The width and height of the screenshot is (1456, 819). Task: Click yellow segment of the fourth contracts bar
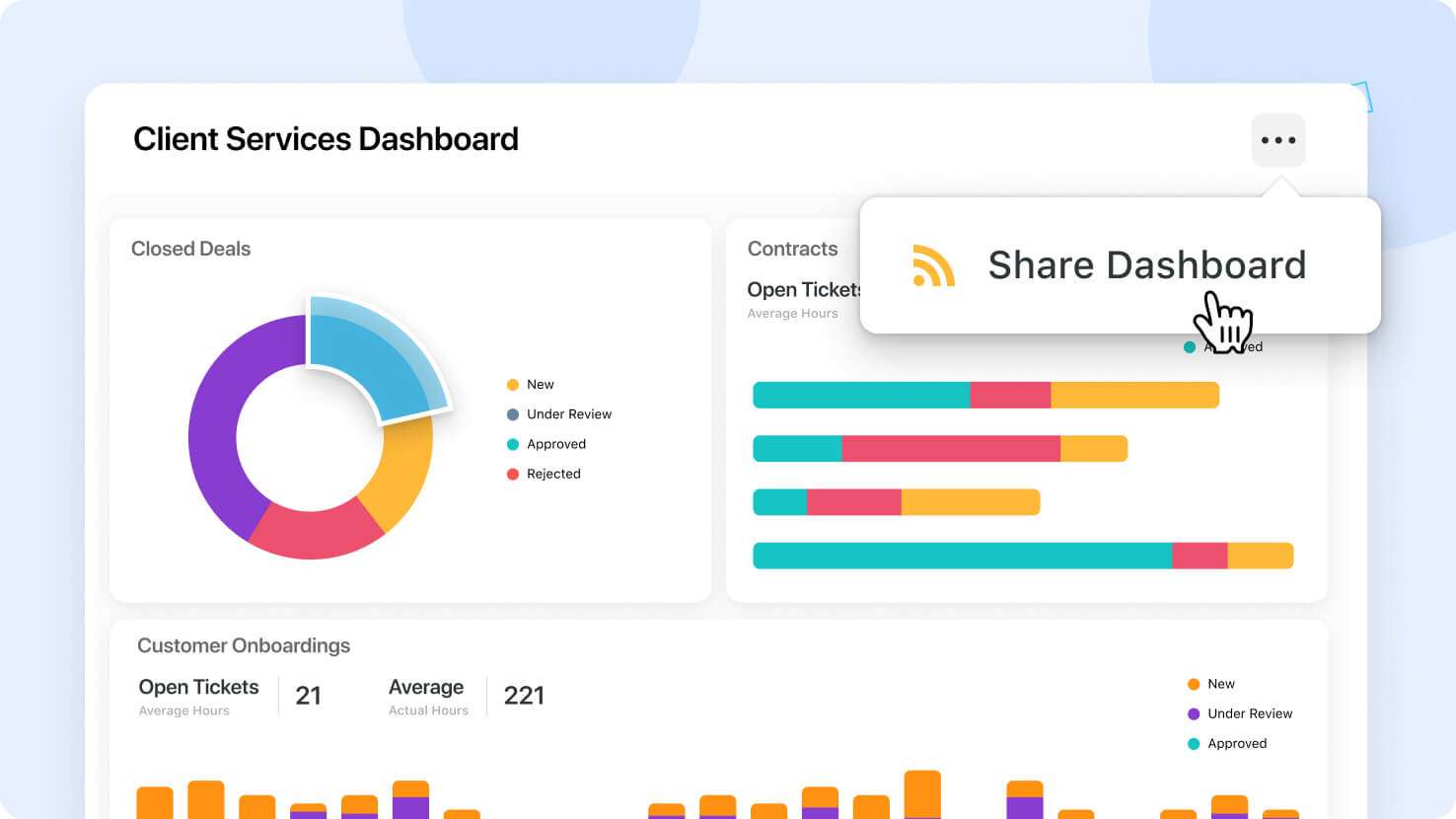(1261, 556)
